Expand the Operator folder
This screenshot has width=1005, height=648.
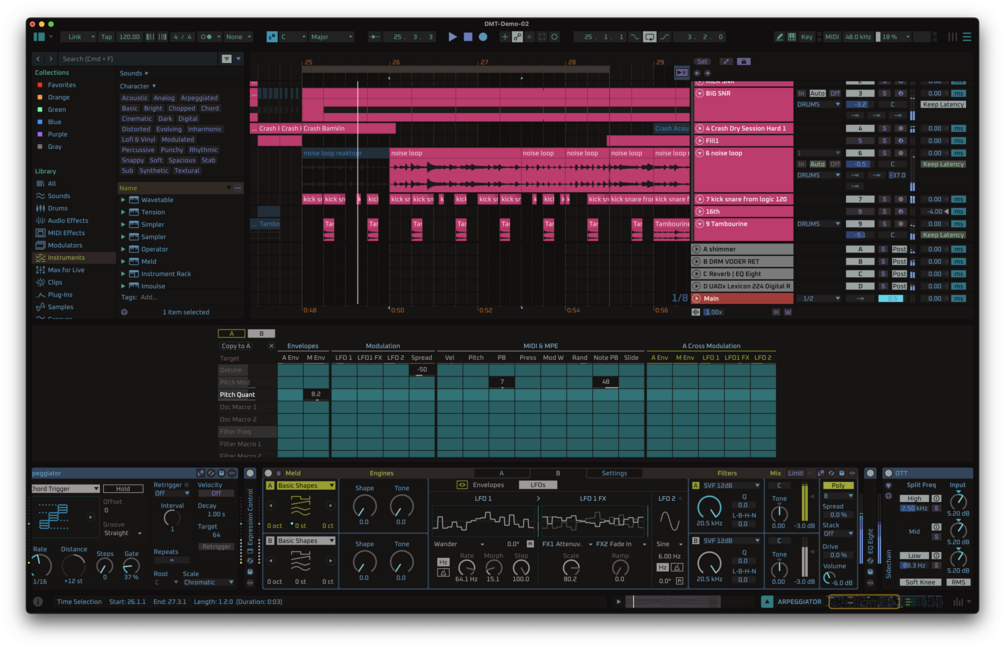[x=123, y=249]
